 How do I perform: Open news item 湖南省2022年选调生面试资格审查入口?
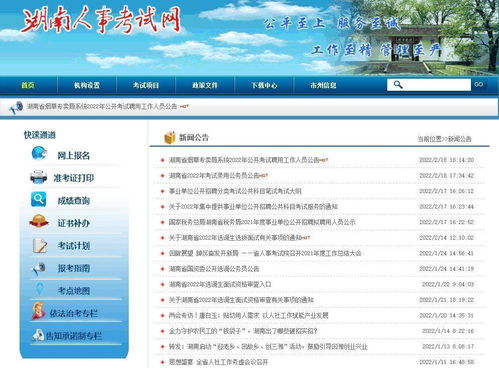coord(220,284)
